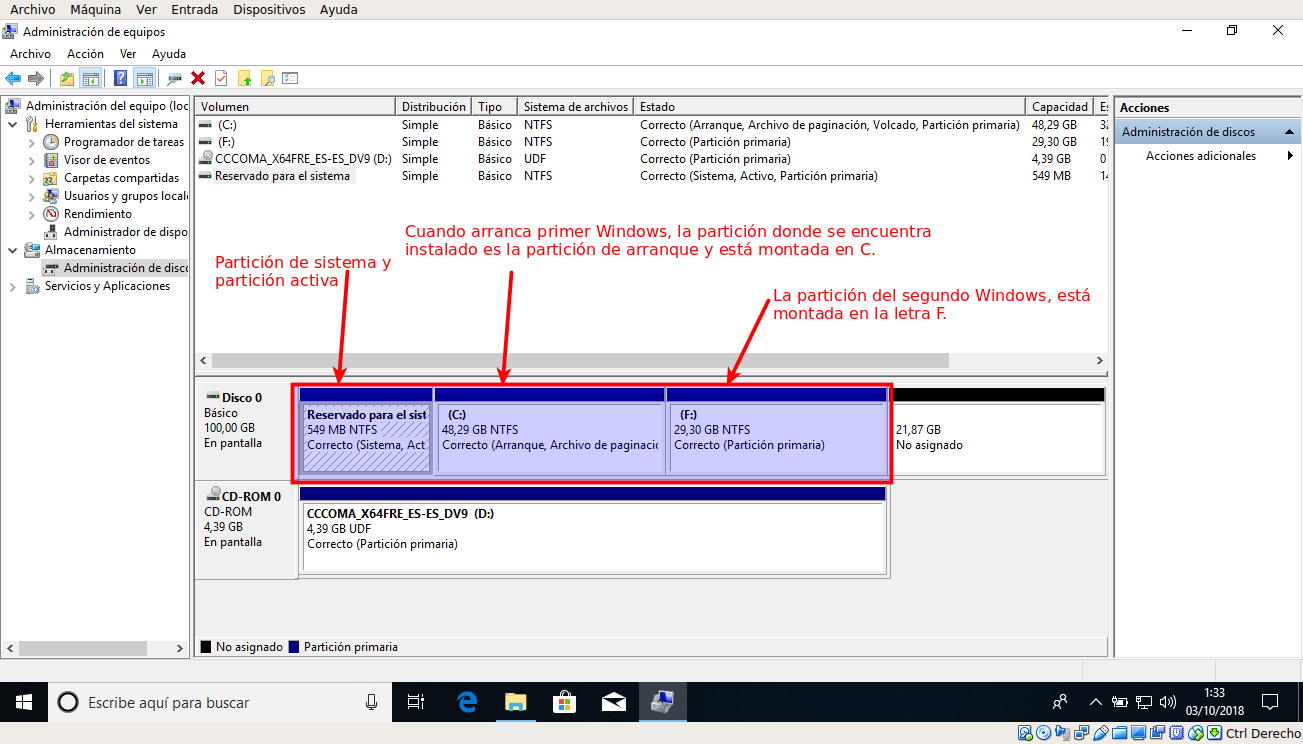This screenshot has width=1303, height=744.
Task: Click the disk list settings toolbar icon
Action: (x=291, y=78)
